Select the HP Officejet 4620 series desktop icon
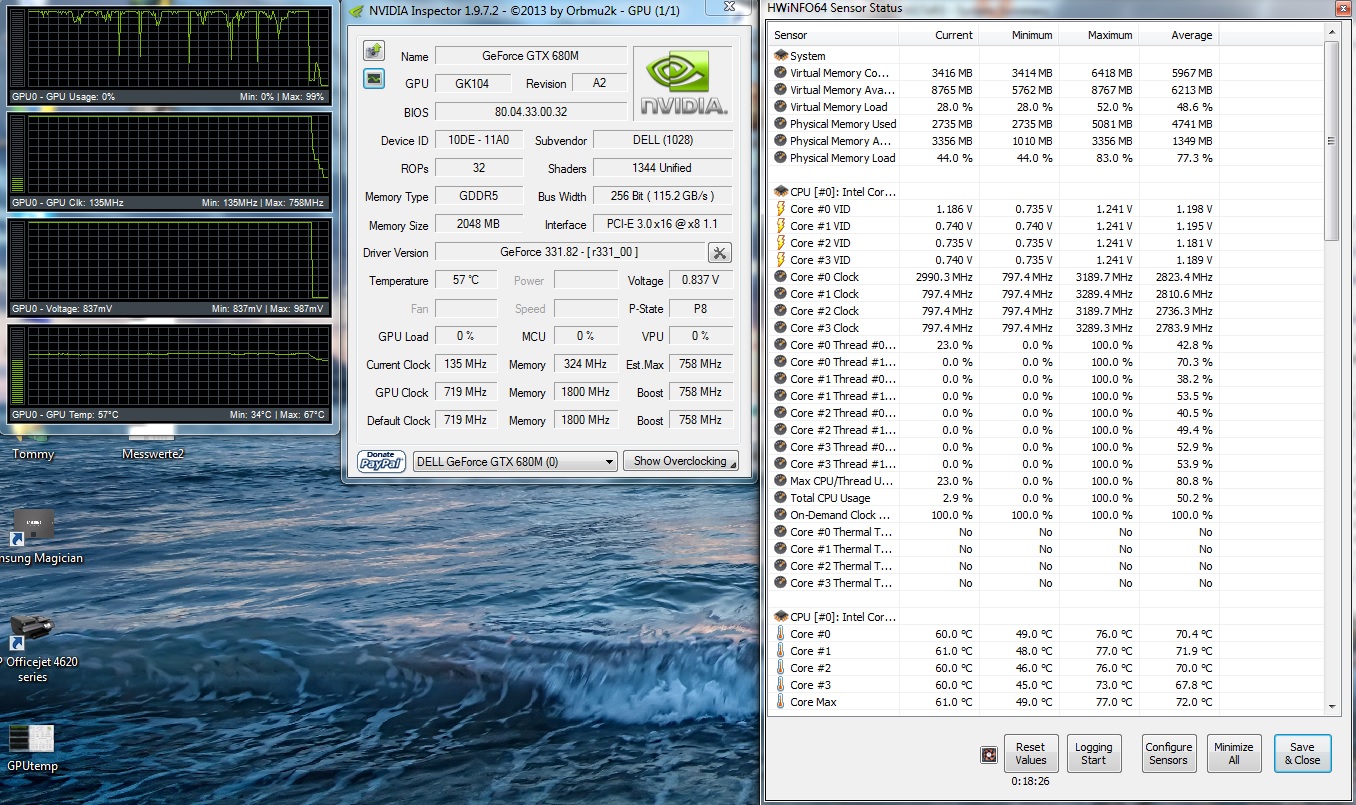Viewport: 1356px width, 805px height. pos(34,648)
